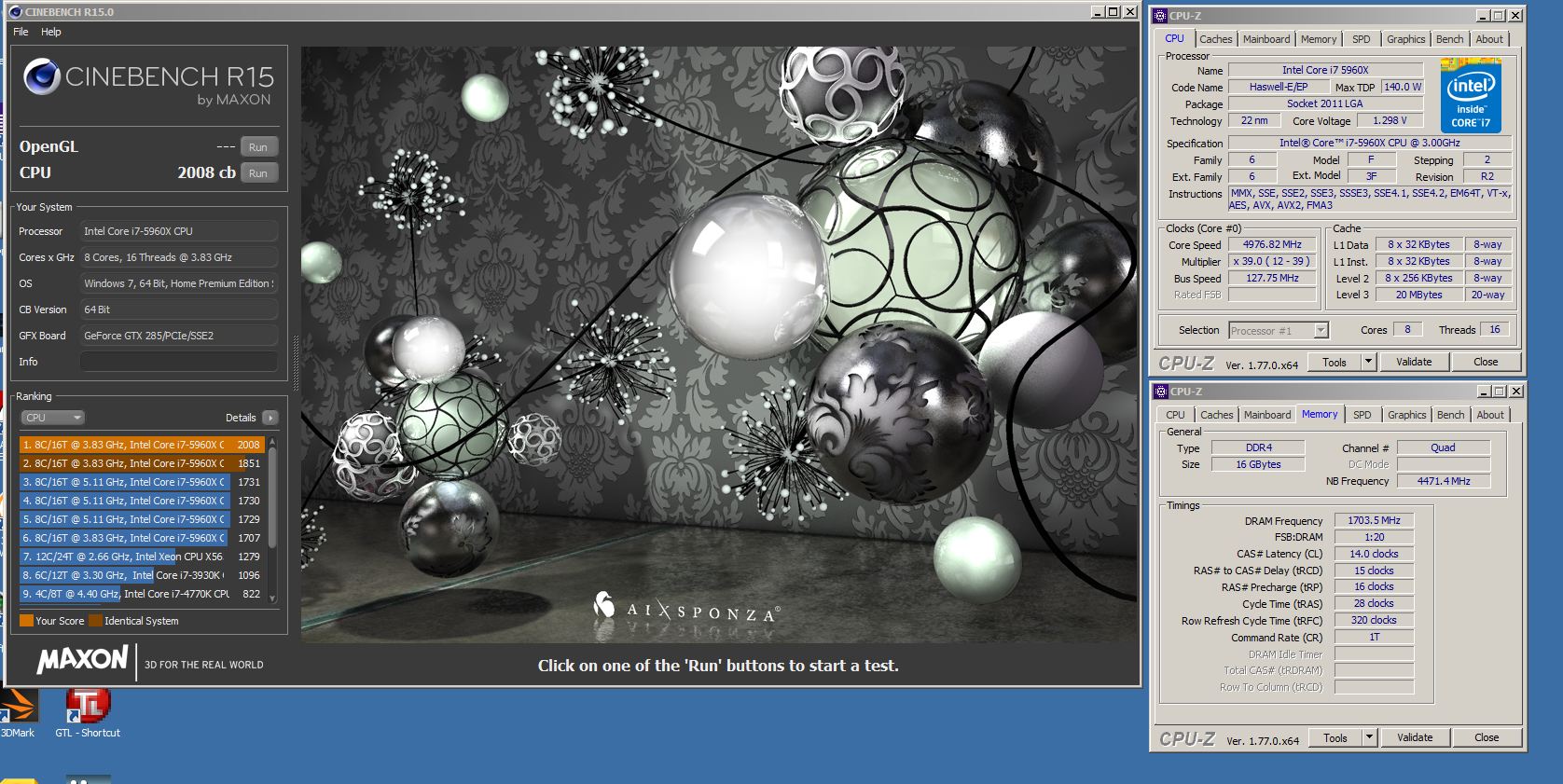Click the Identical System legend swatch

pyautogui.click(x=95, y=621)
